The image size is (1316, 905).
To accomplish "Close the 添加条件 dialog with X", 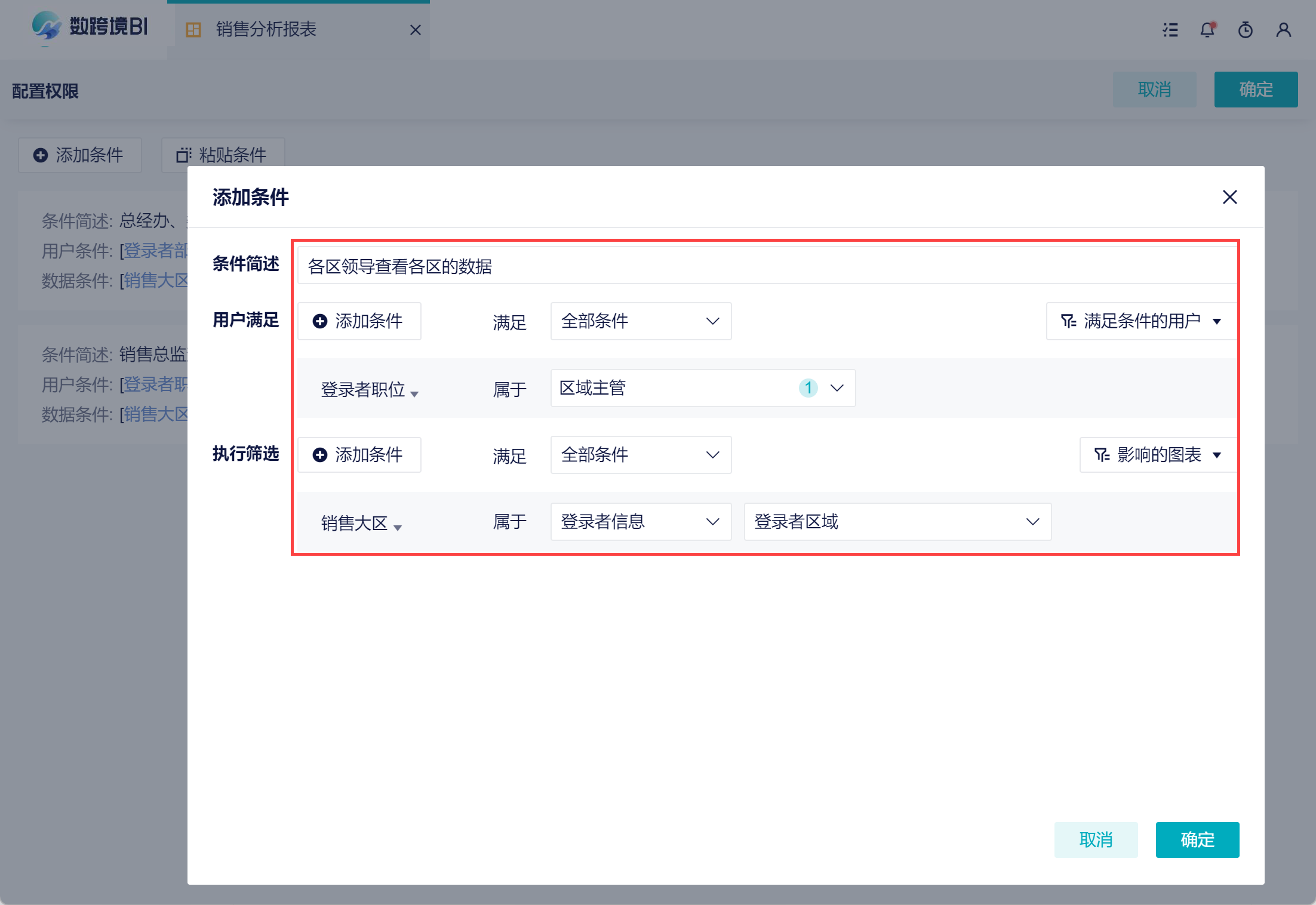I will (1229, 197).
